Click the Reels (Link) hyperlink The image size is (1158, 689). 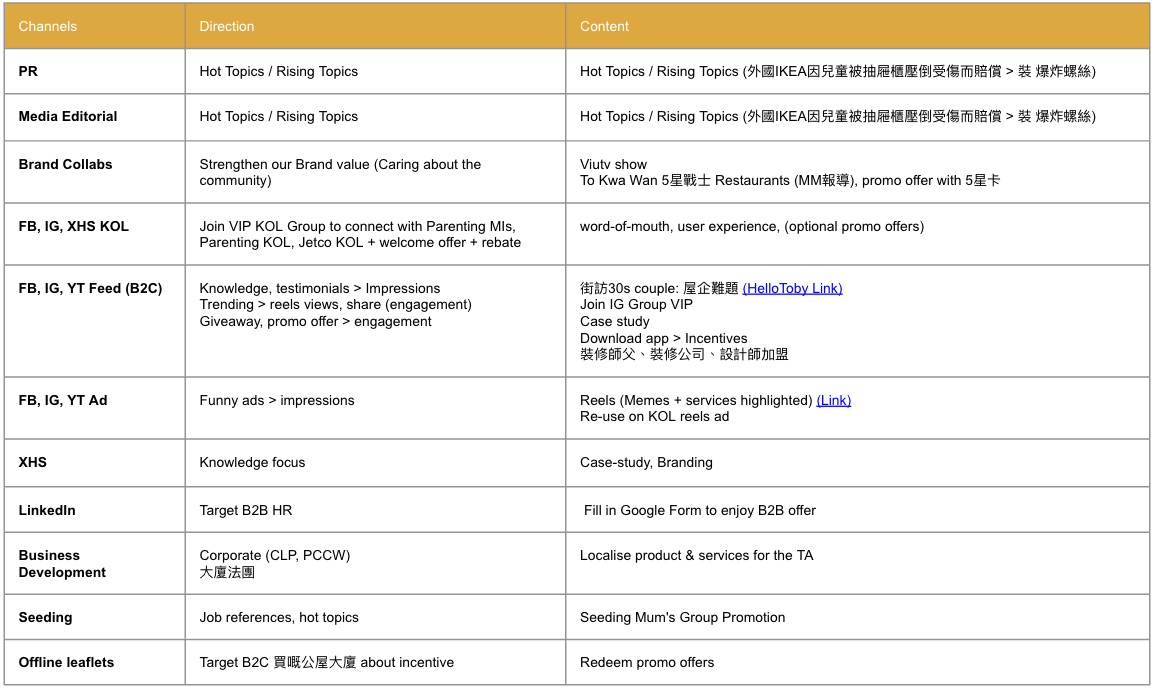[x=833, y=400]
